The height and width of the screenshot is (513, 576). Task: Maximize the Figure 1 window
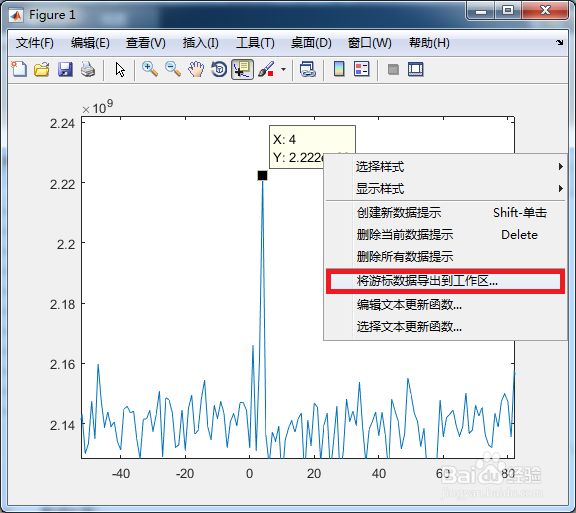point(508,11)
